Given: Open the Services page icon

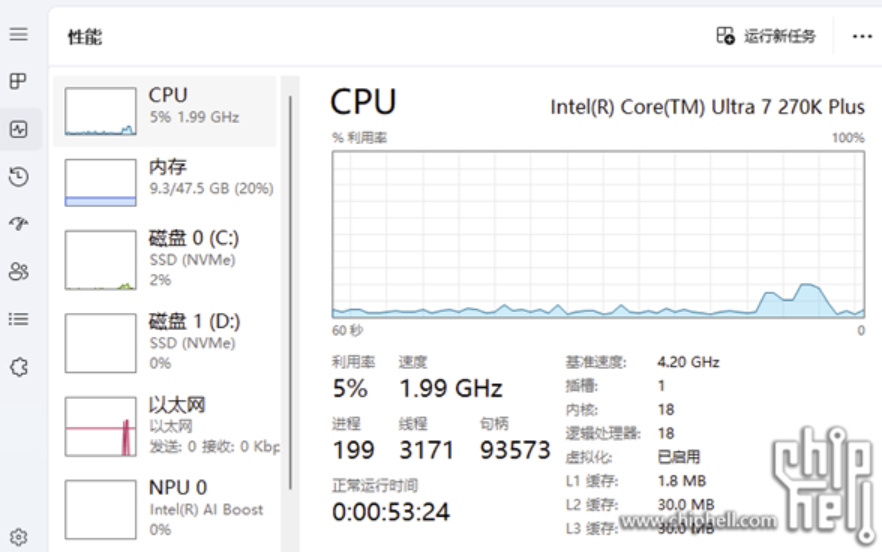Looking at the screenshot, I should (x=18, y=367).
